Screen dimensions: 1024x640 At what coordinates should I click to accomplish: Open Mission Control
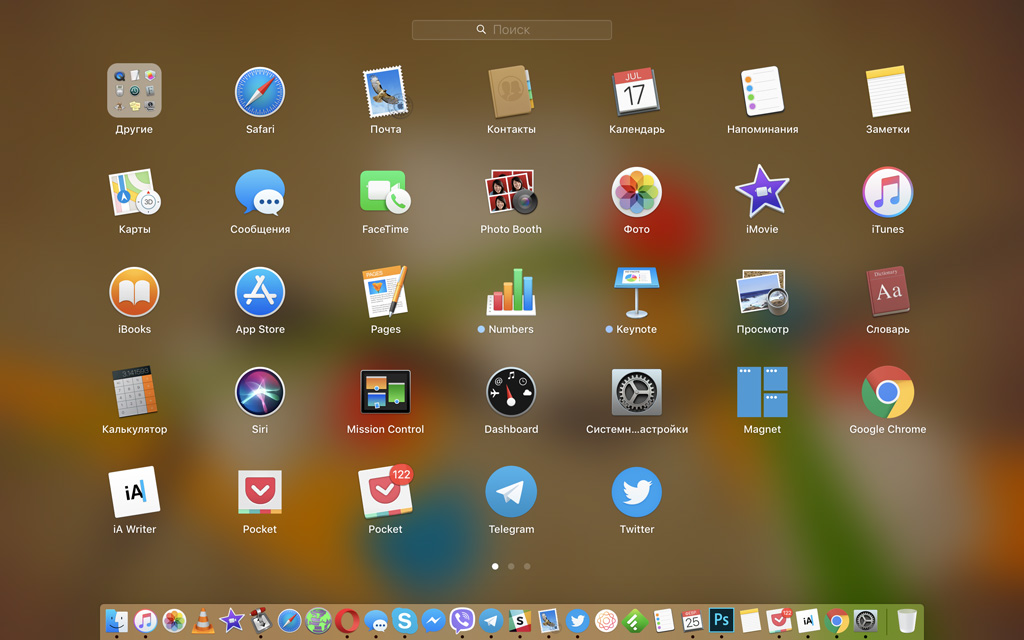click(385, 392)
